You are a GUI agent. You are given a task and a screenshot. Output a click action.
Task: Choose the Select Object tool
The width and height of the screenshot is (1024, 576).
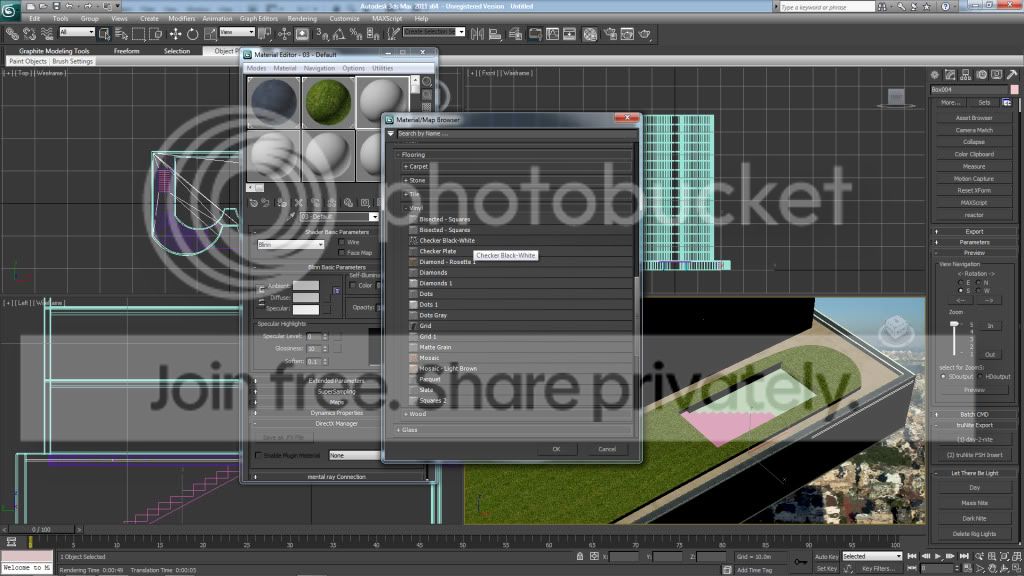tap(104, 34)
